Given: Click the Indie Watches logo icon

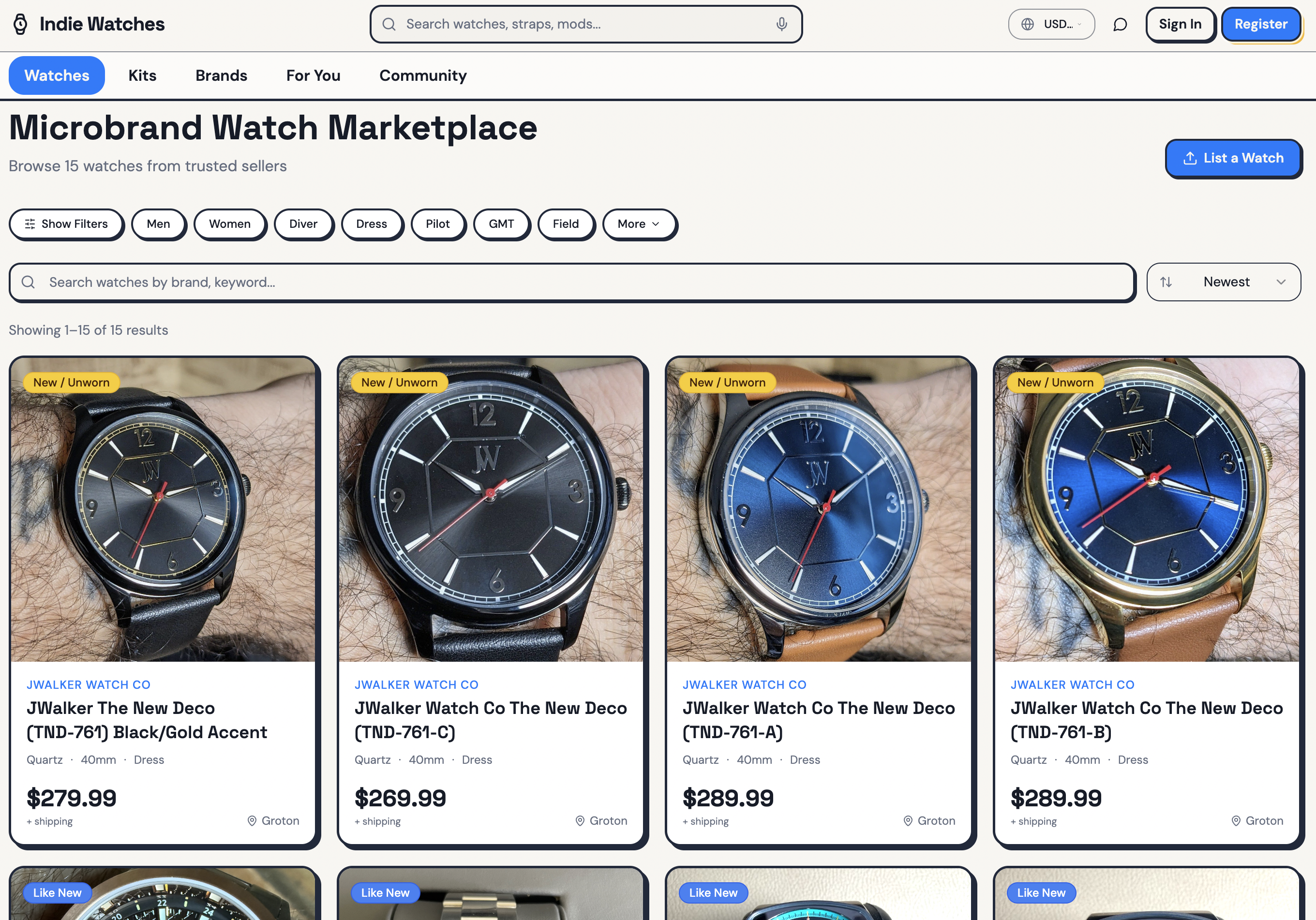Looking at the screenshot, I should pyautogui.click(x=21, y=24).
